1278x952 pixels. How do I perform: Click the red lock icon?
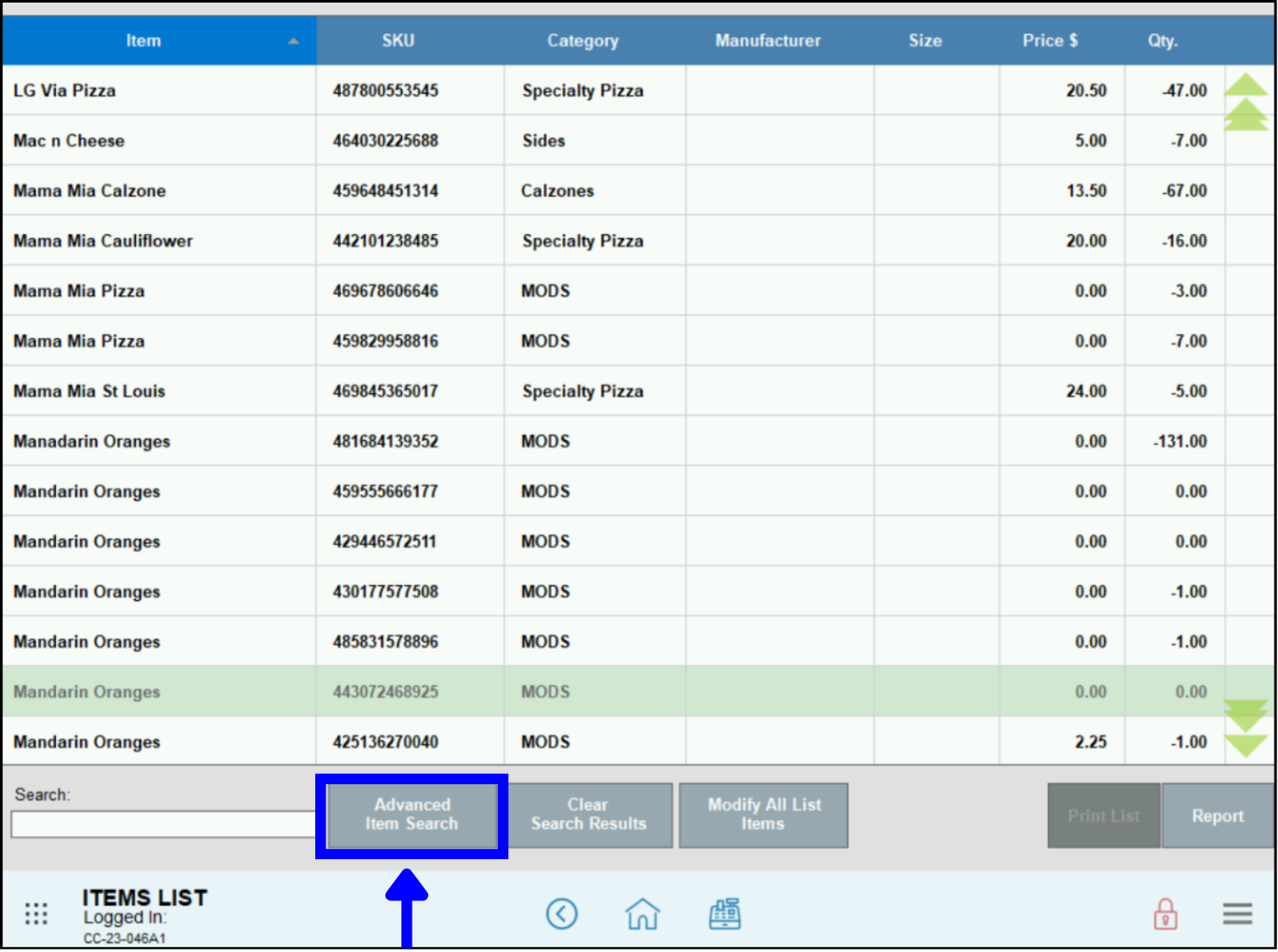click(1165, 914)
